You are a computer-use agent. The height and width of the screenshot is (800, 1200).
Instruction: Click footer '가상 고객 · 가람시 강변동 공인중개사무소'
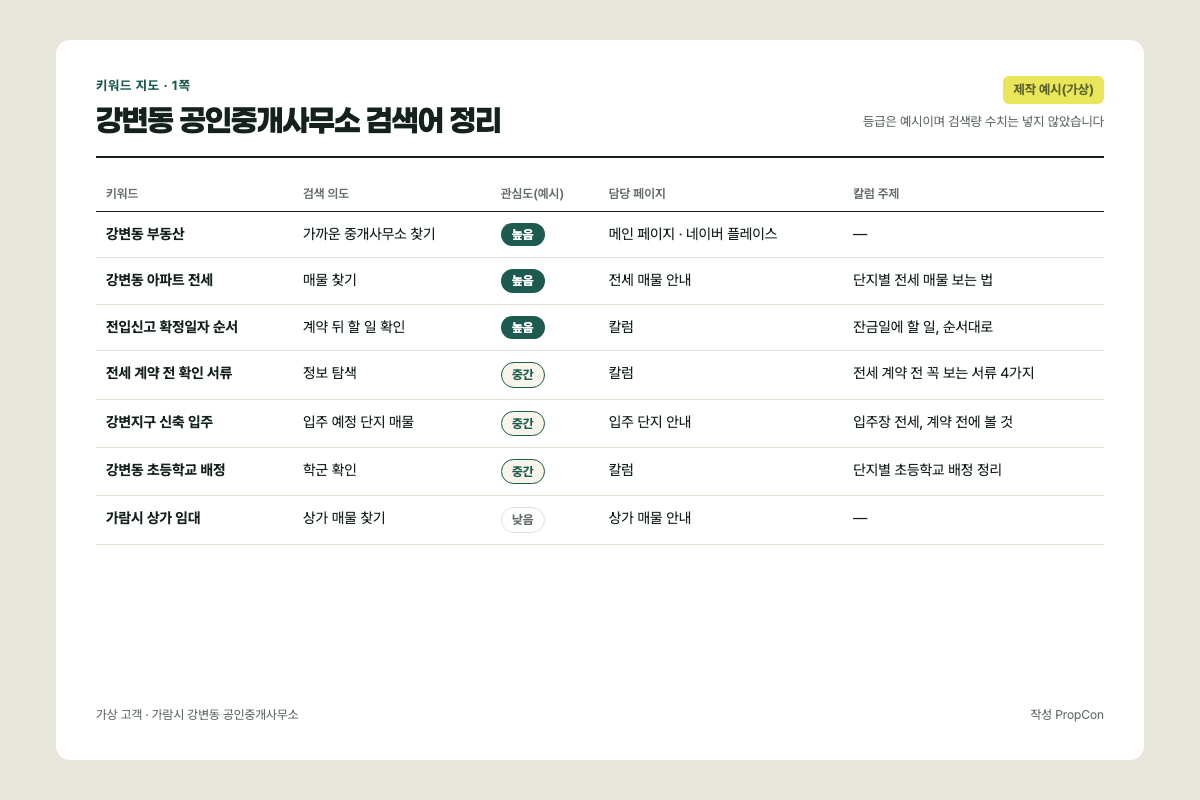point(197,714)
